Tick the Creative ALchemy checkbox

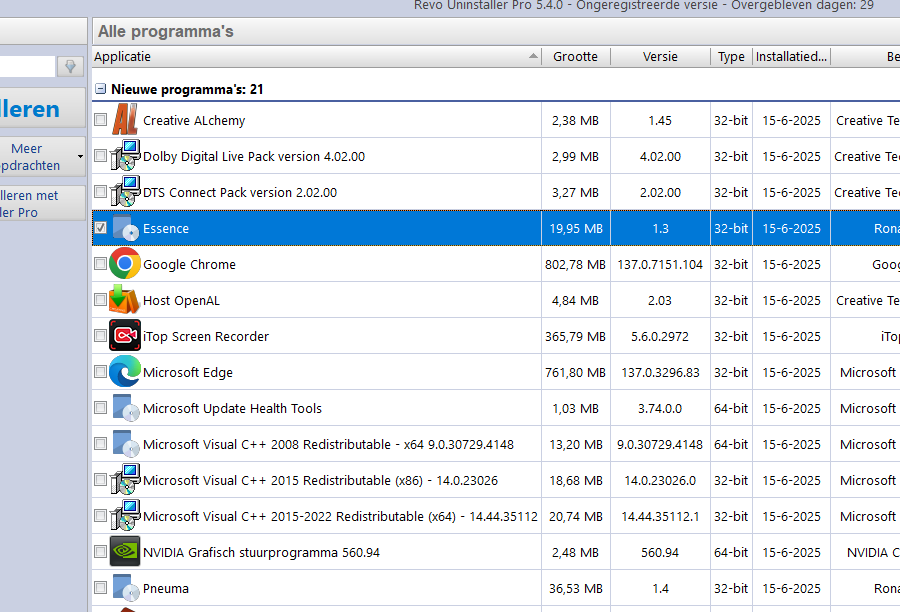click(100, 119)
